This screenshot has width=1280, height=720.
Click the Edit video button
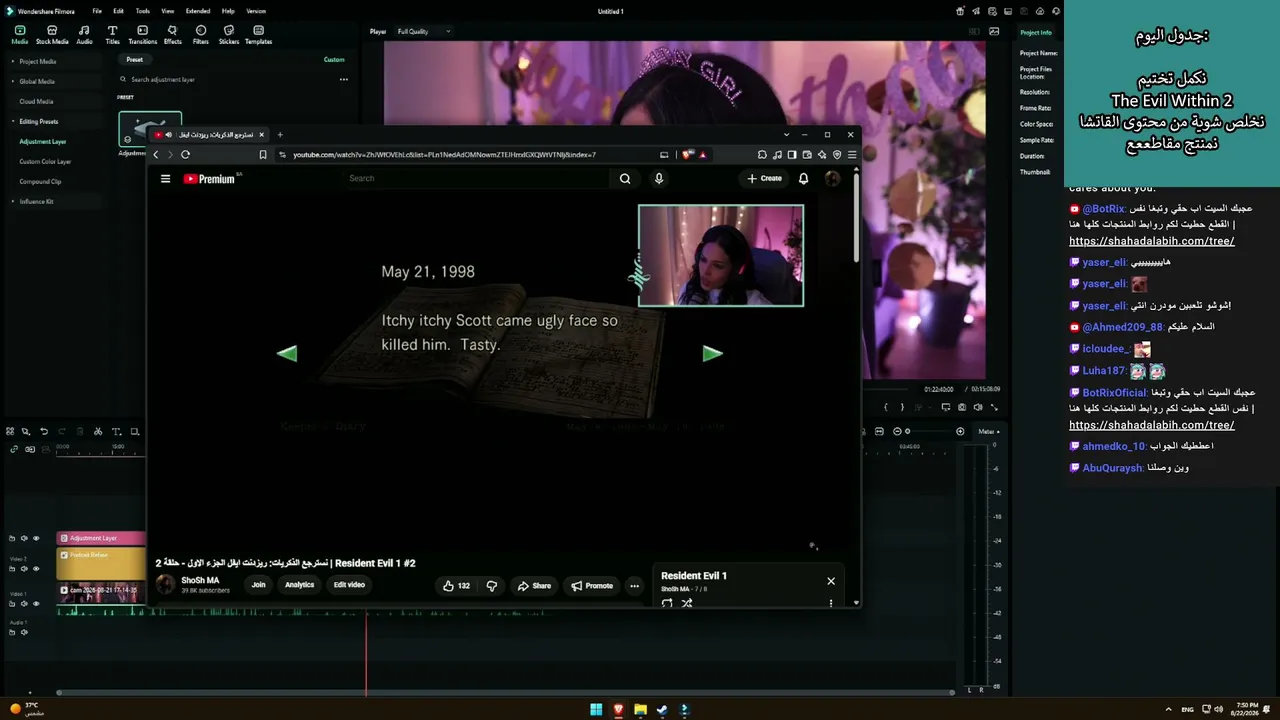pos(349,585)
